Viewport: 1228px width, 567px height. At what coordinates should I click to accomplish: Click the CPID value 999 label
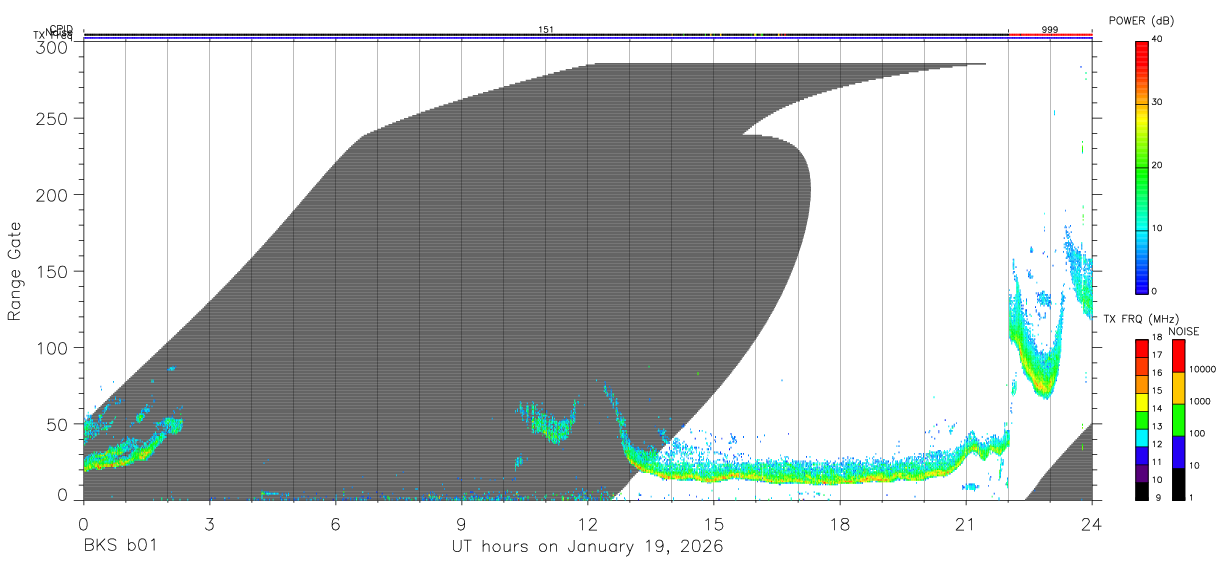pyautogui.click(x=1050, y=29)
